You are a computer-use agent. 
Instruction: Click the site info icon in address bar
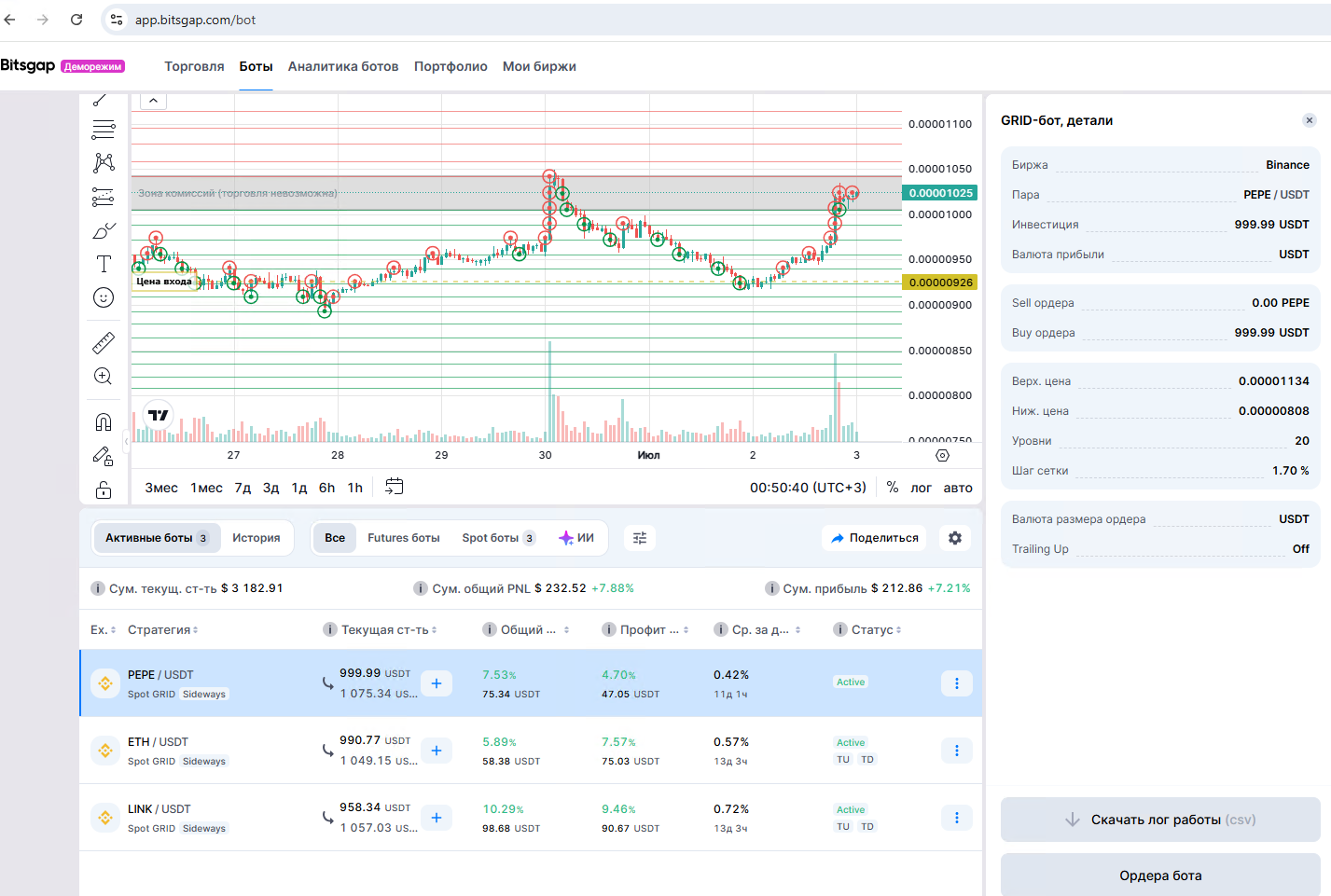pos(117,20)
